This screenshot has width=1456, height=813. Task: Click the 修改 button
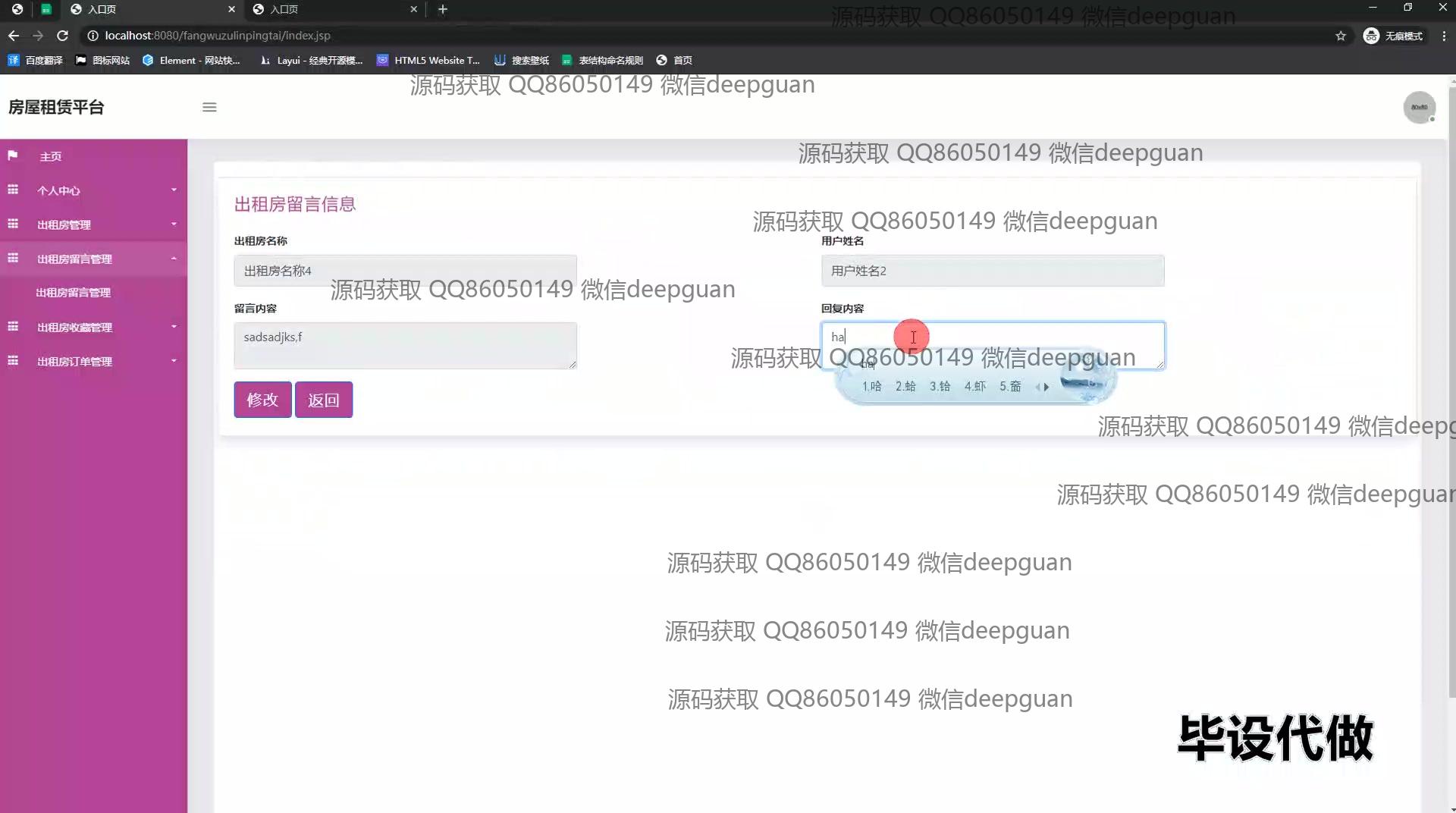pyautogui.click(x=262, y=400)
